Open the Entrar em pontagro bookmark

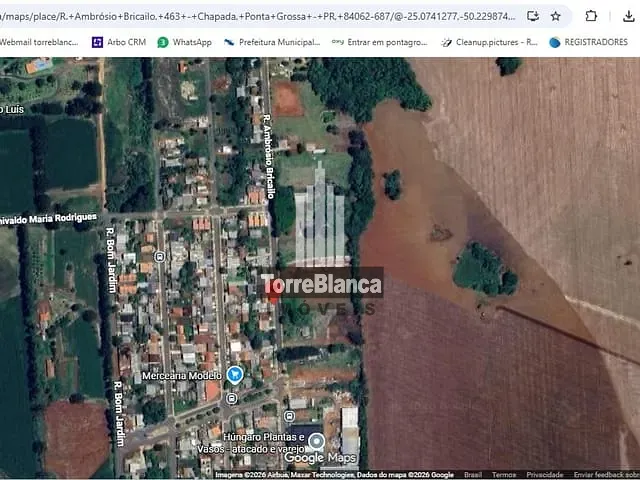coord(379,42)
